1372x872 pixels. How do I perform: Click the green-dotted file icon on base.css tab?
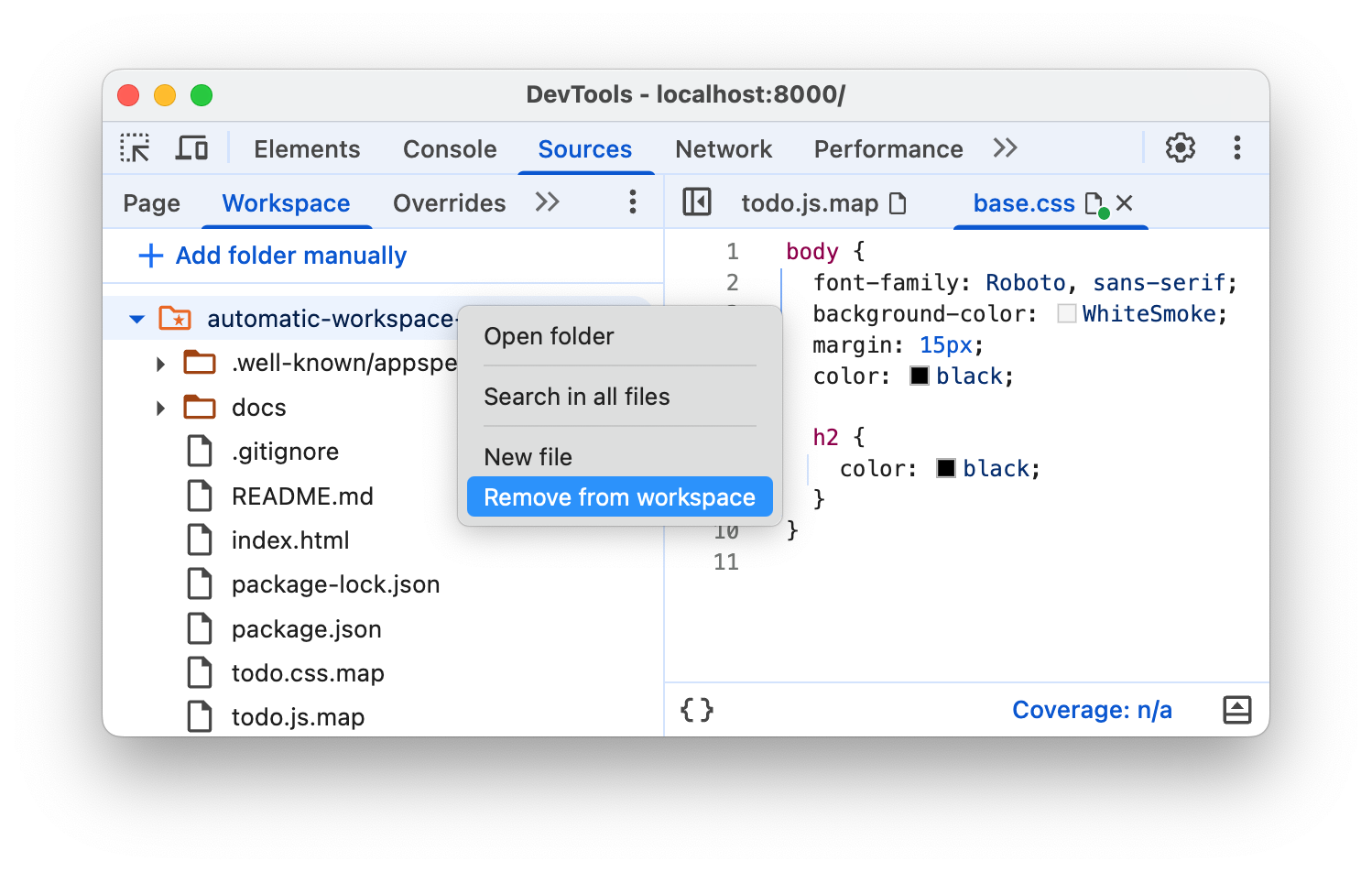pyautogui.click(x=1094, y=203)
